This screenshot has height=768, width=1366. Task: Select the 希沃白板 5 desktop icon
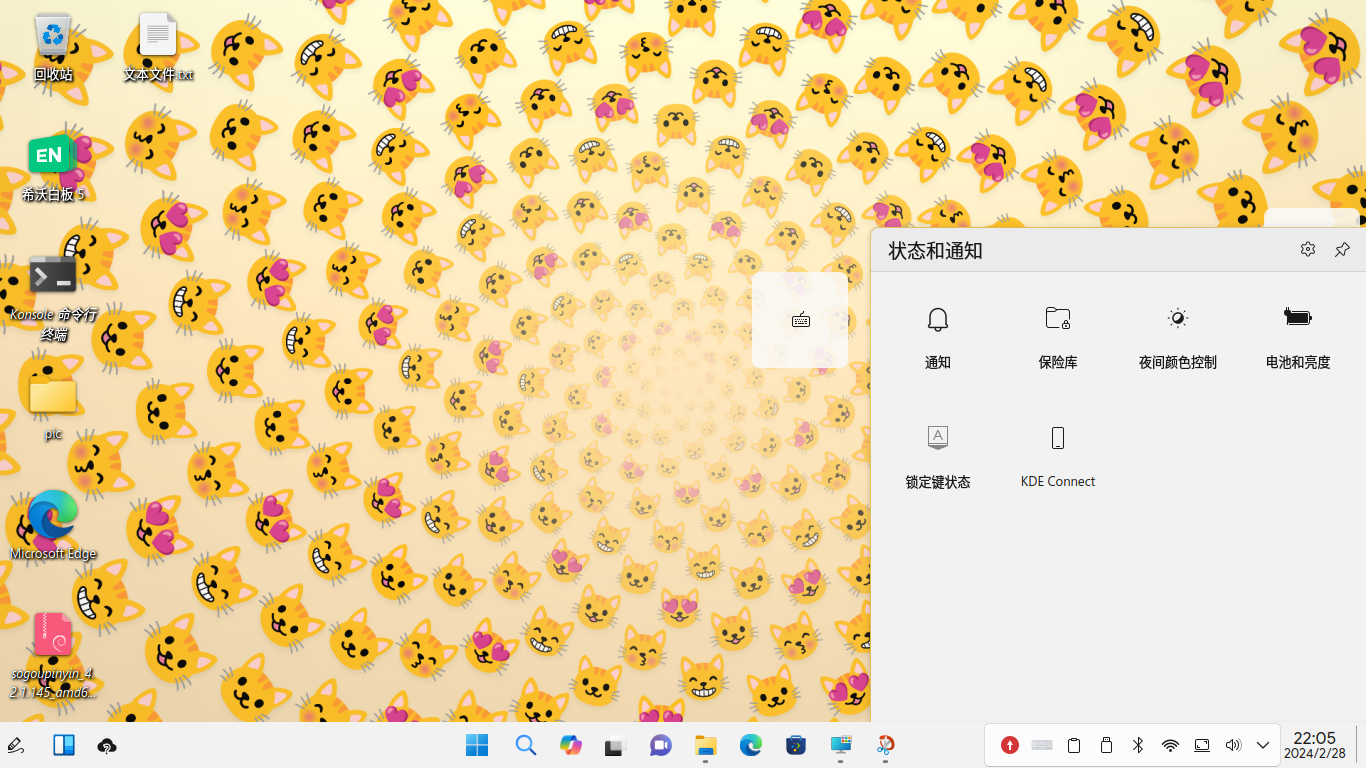coord(53,168)
